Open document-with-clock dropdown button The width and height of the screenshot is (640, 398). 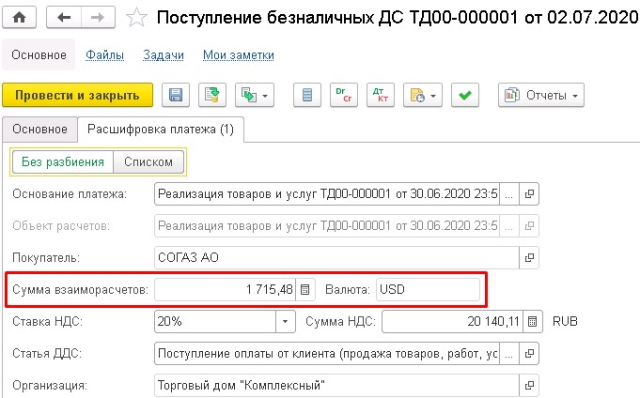coord(422,95)
